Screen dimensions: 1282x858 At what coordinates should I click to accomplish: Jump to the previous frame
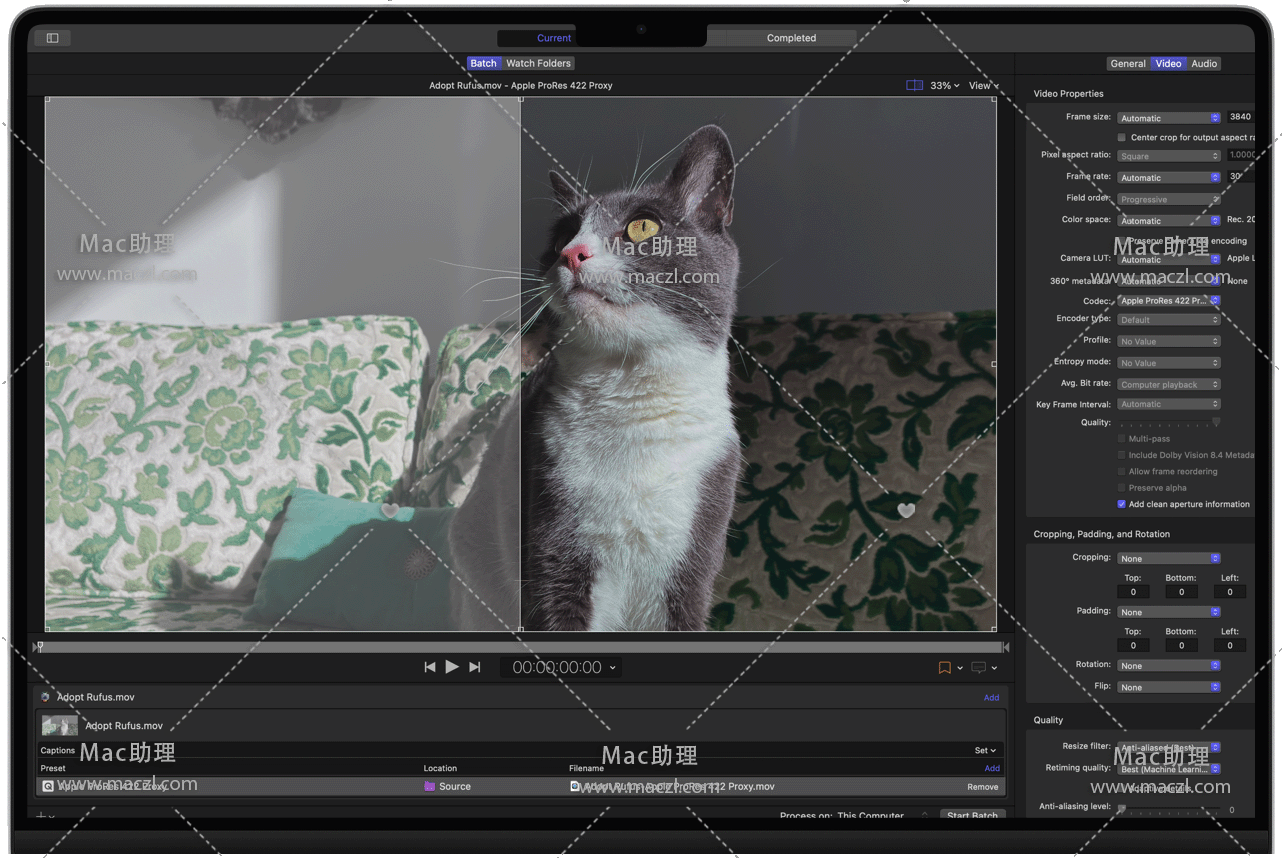point(429,667)
